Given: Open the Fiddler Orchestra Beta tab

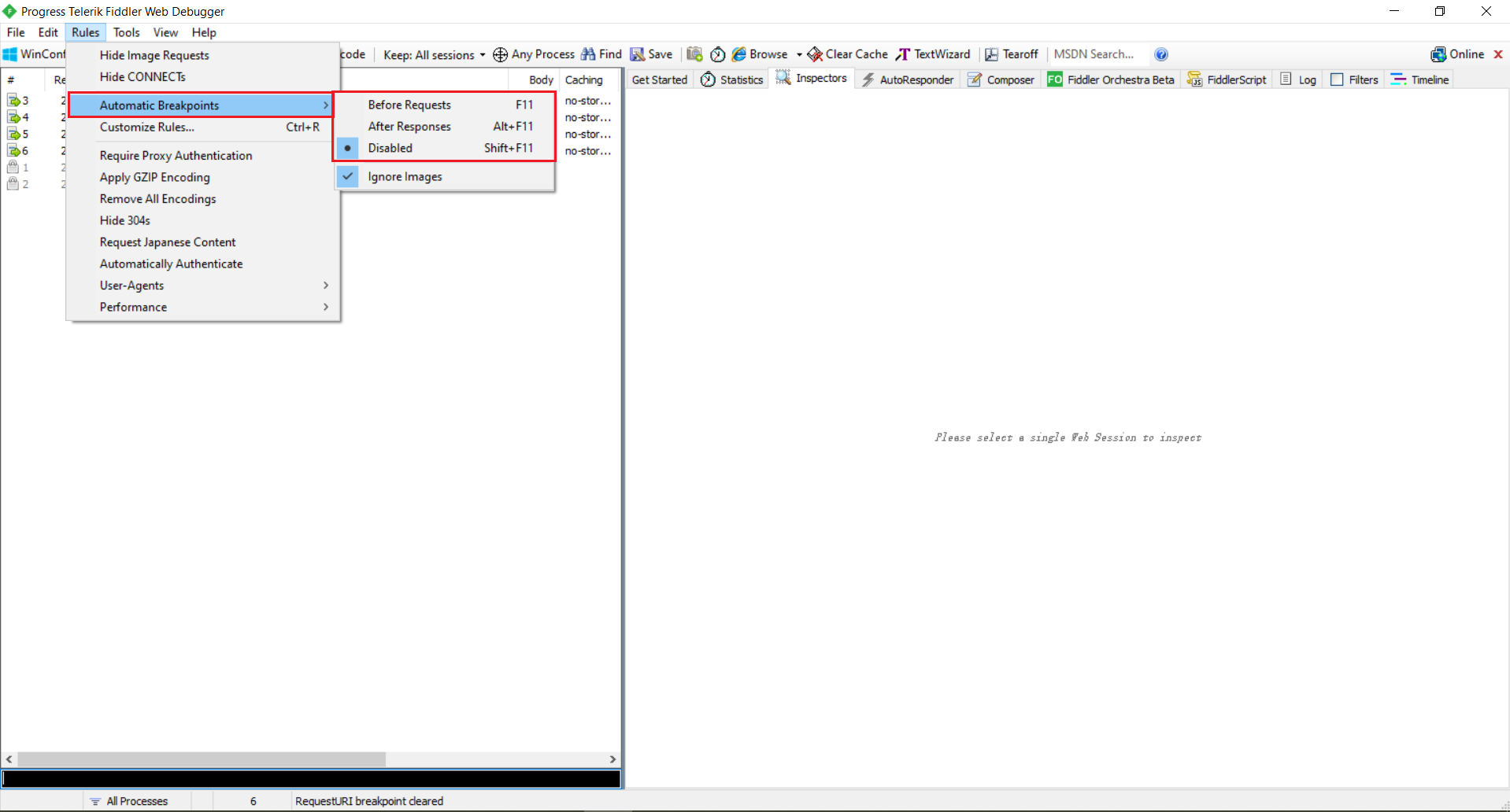Looking at the screenshot, I should [1111, 79].
